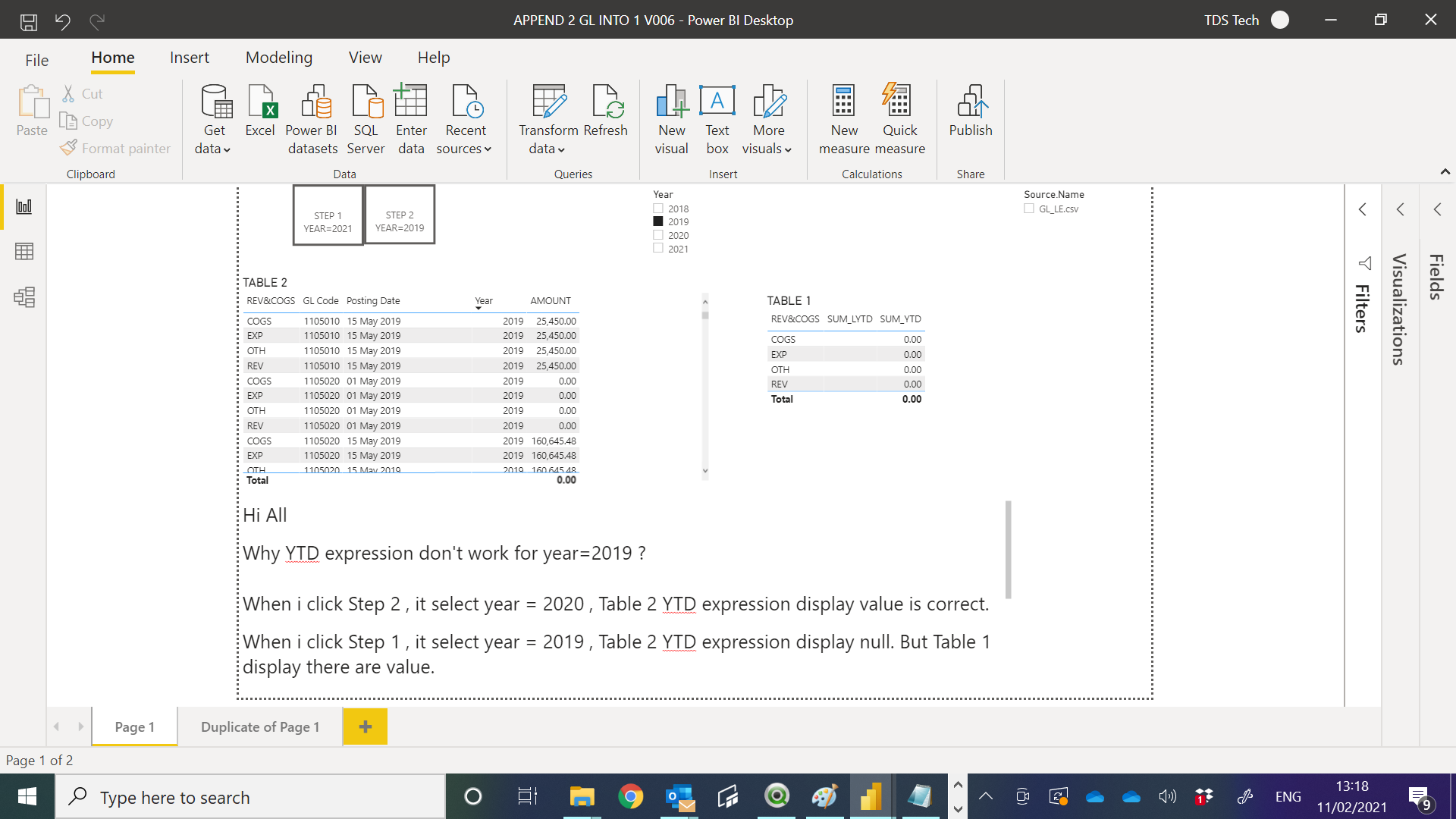Screen dimensions: 1456x819
Task: Expand the Fields pane chevron
Action: coord(1438,209)
